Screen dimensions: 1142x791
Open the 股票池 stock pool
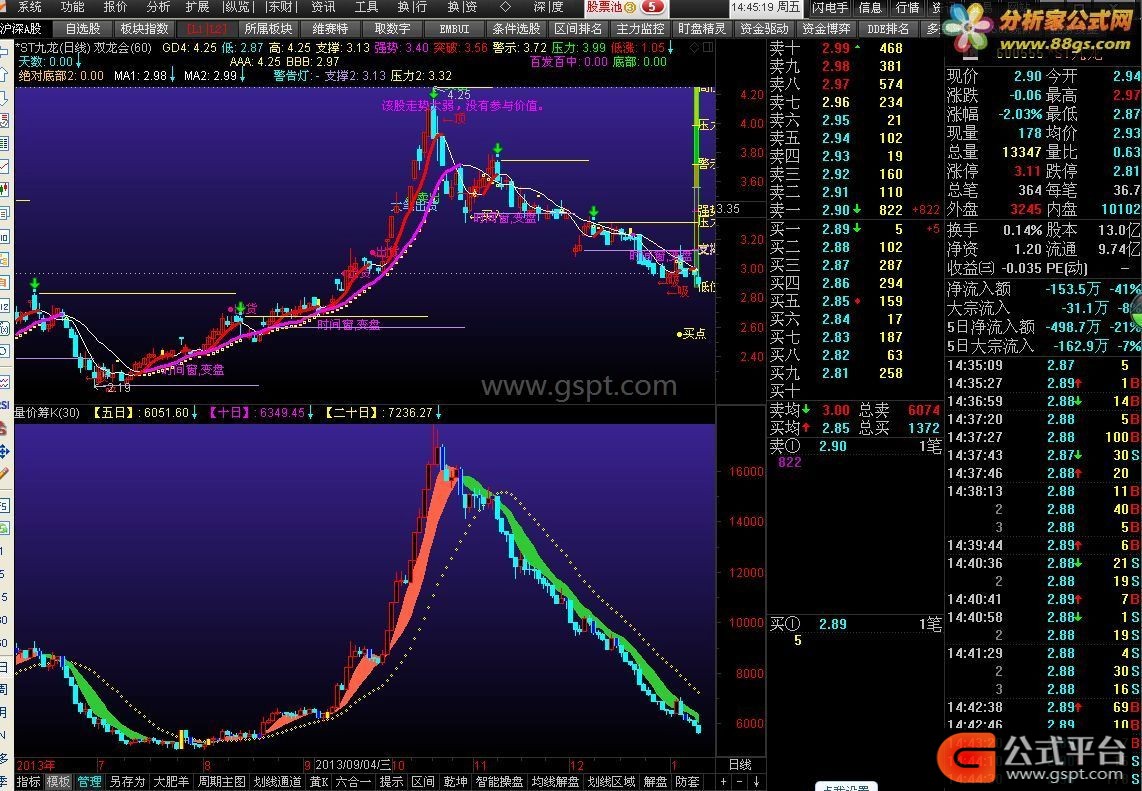point(605,7)
